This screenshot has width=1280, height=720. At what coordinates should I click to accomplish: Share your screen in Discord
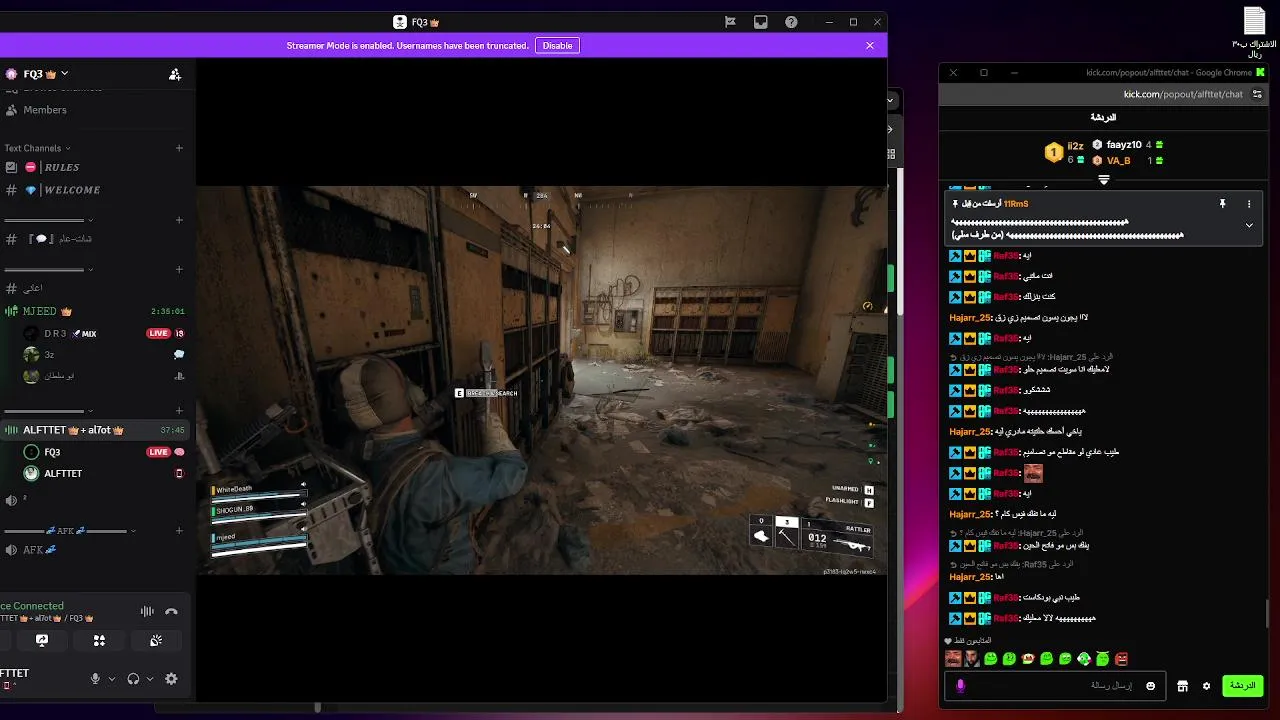(x=42, y=640)
